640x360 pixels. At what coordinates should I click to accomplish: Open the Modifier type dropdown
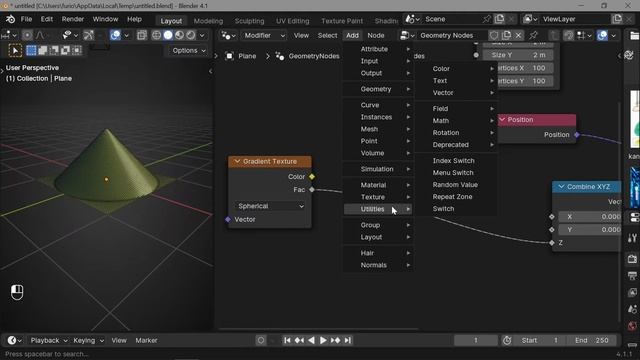click(x=264, y=36)
